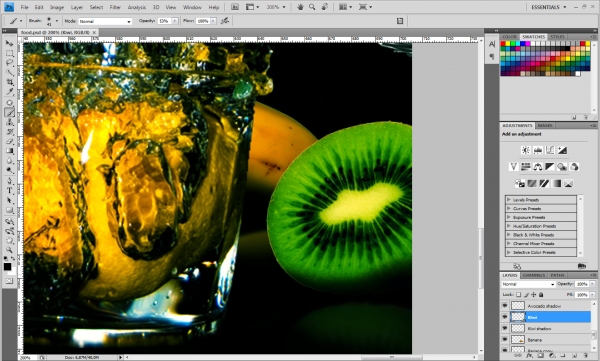
Task: Click the Hand tool in the application bar
Action: pyautogui.click(x=300, y=7)
